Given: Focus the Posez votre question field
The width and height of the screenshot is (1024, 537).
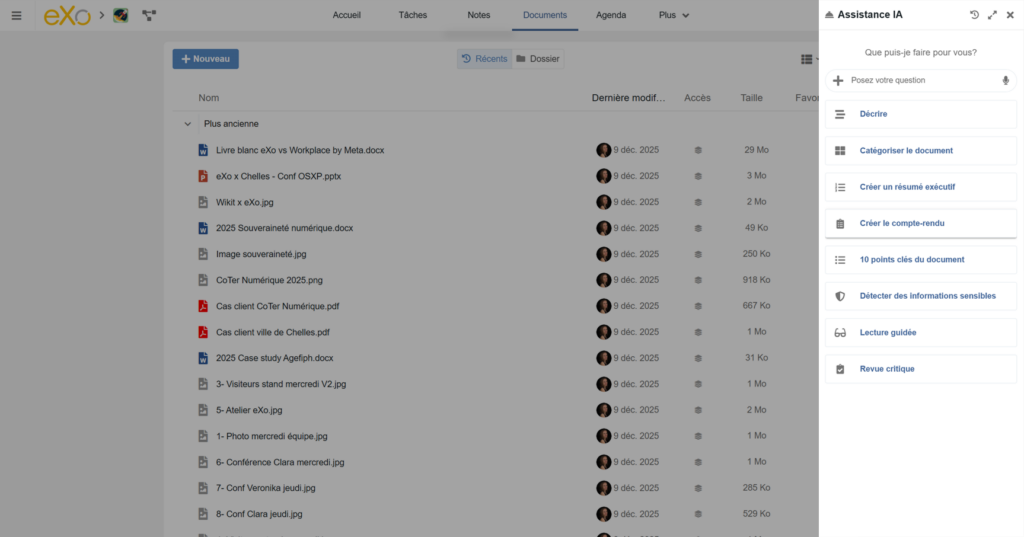Looking at the screenshot, I should coord(920,80).
